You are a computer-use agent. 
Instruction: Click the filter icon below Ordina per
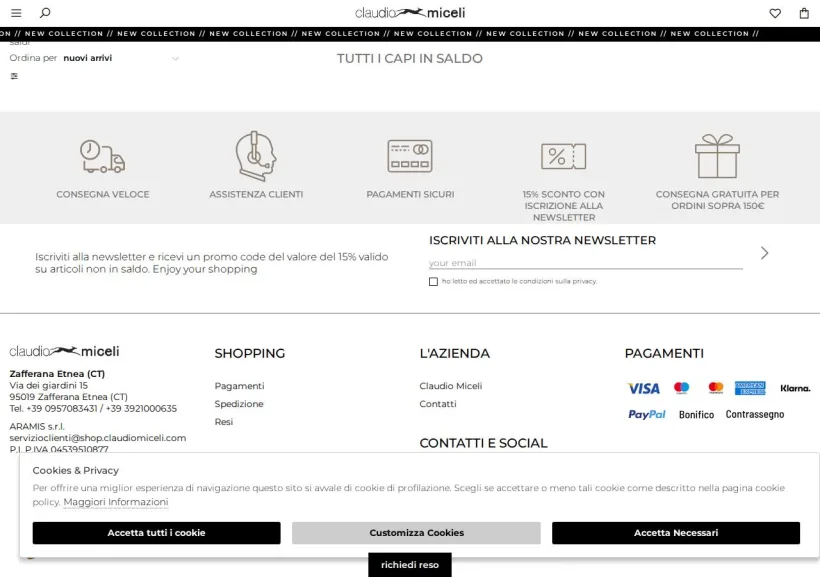[14, 76]
